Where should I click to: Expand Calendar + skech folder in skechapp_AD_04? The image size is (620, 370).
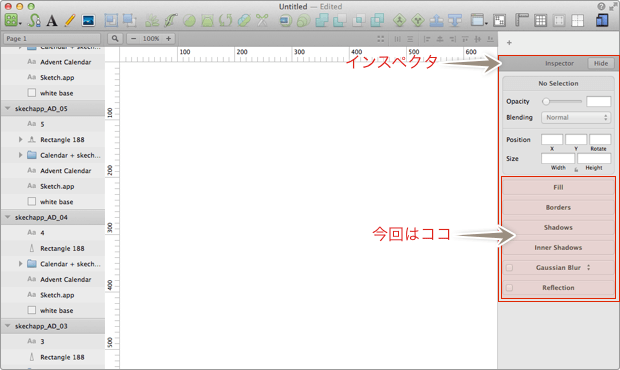21,264
